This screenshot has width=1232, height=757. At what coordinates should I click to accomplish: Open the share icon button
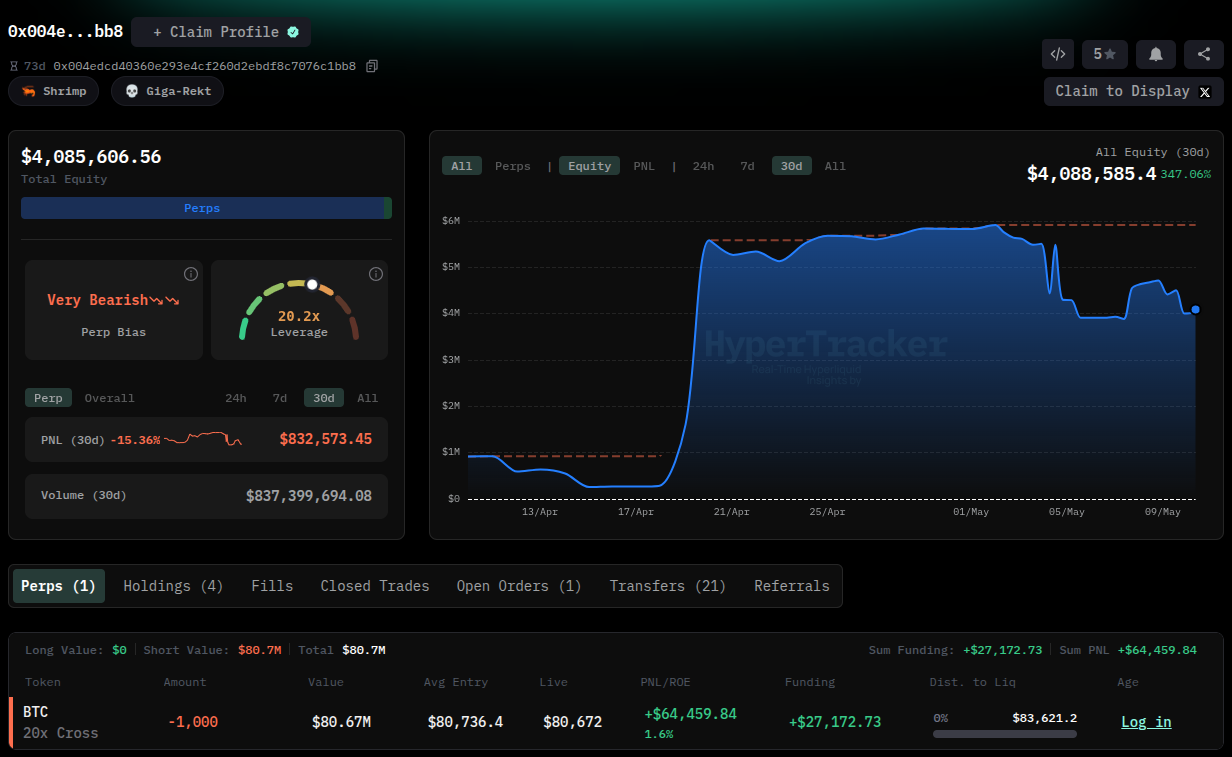(1204, 54)
